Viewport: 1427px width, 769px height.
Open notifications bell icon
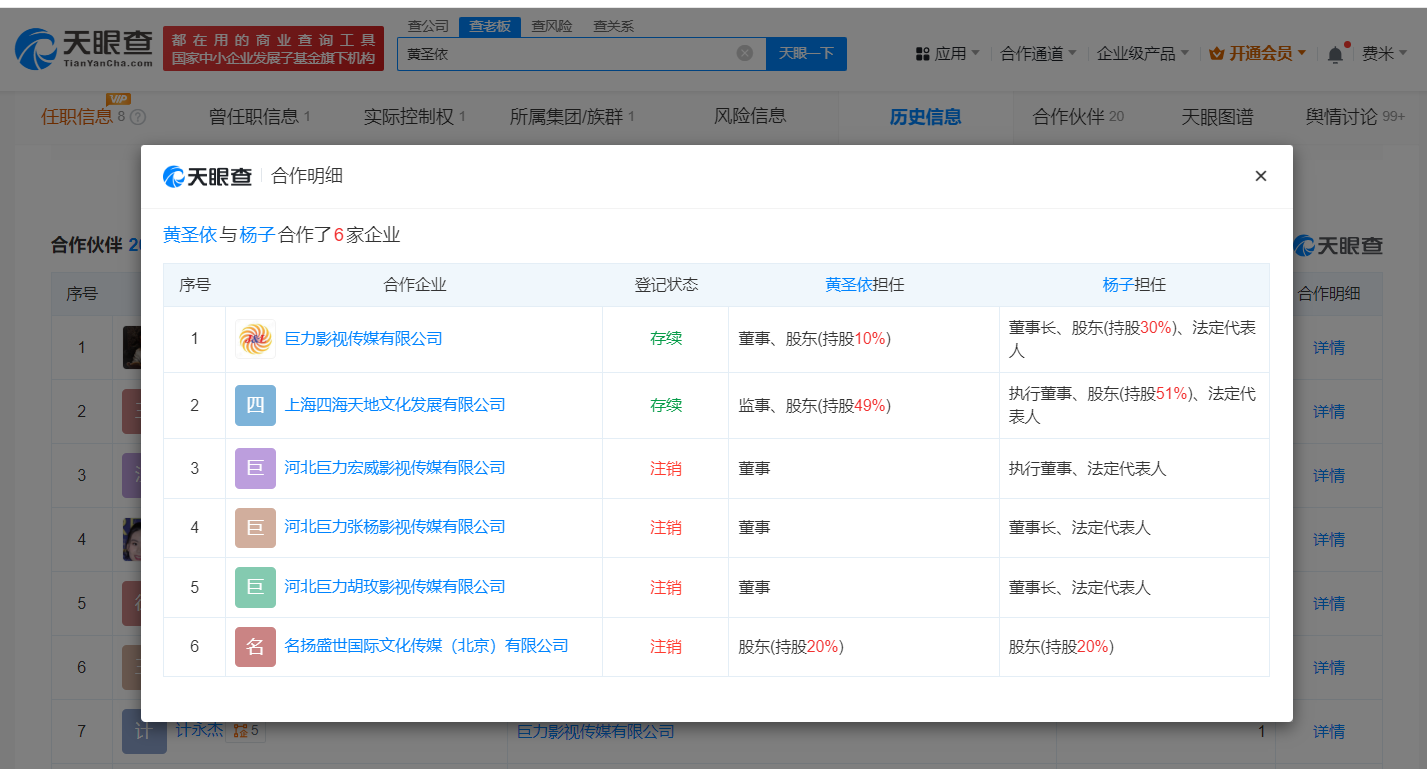click(x=1335, y=54)
